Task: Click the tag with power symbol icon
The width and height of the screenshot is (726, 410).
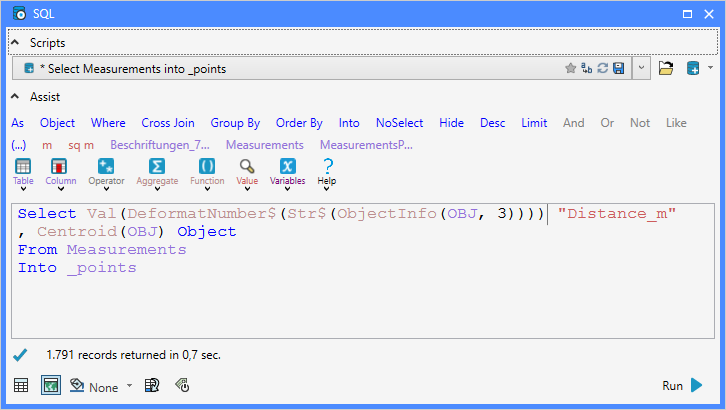Action: [182, 385]
